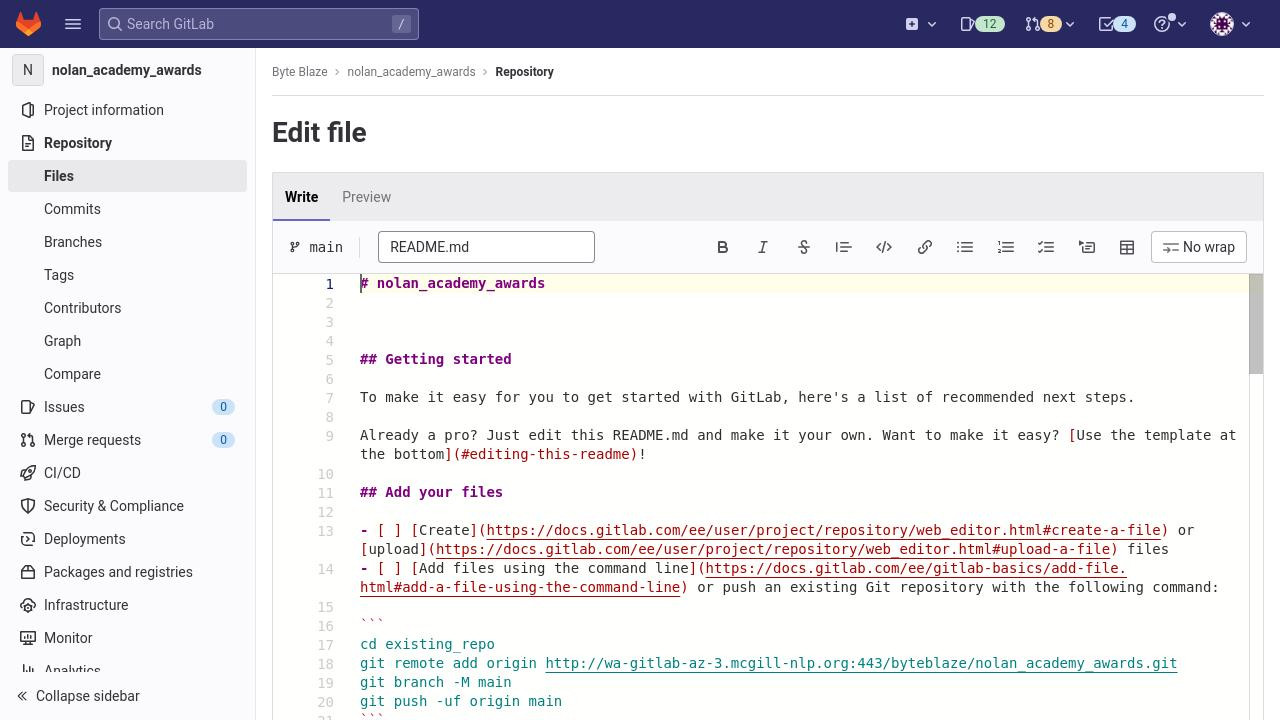Add a numbered list
1280x720 pixels.
(1006, 247)
